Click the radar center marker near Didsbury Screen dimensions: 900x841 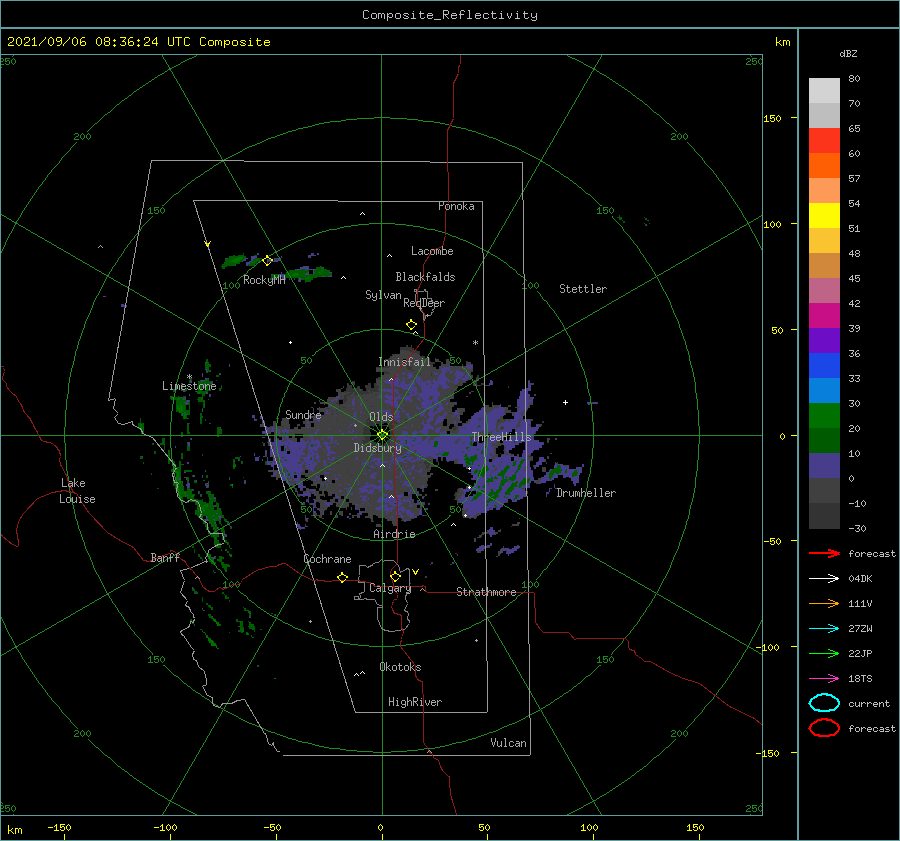382,435
